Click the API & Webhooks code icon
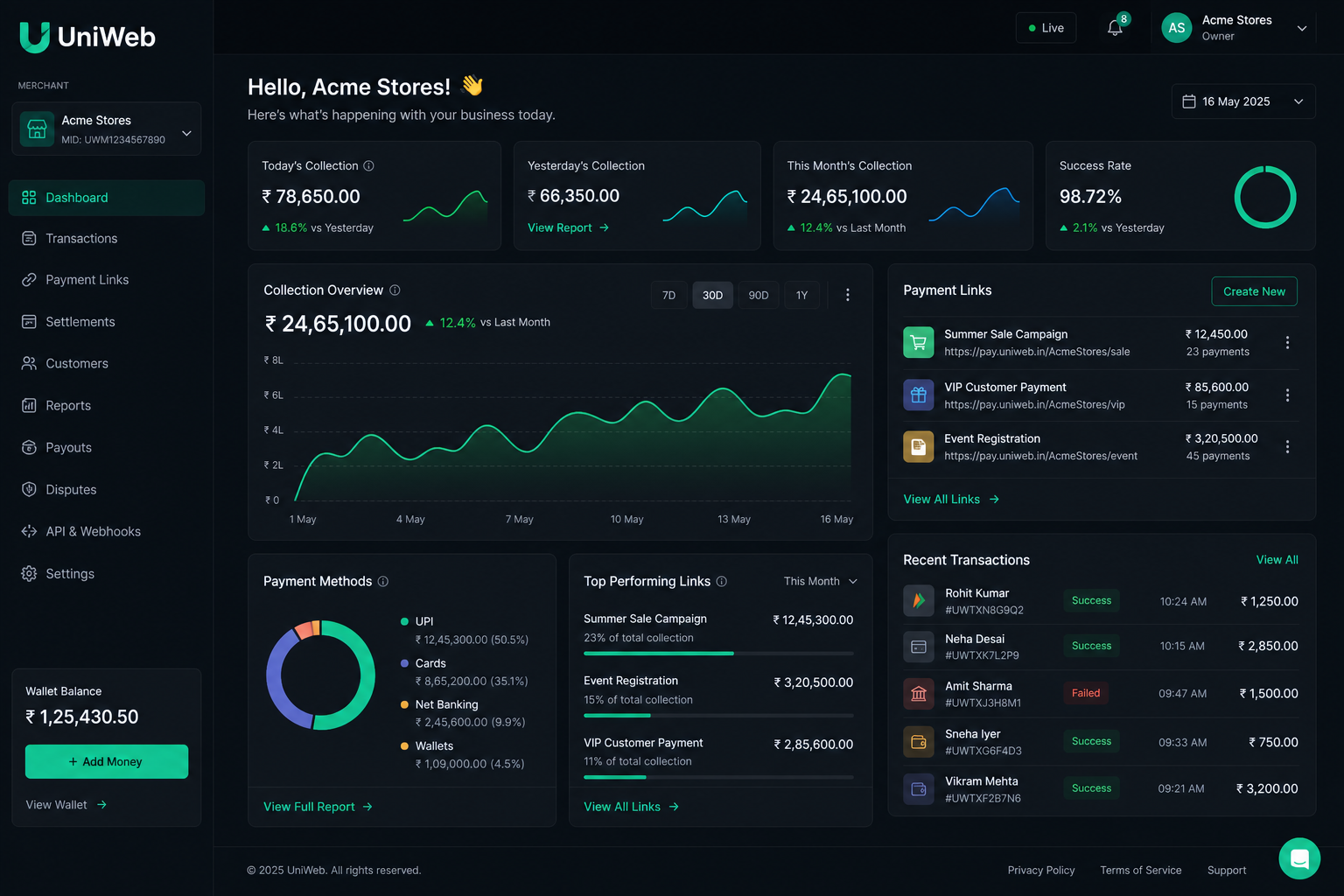The image size is (1344, 896). click(x=29, y=531)
